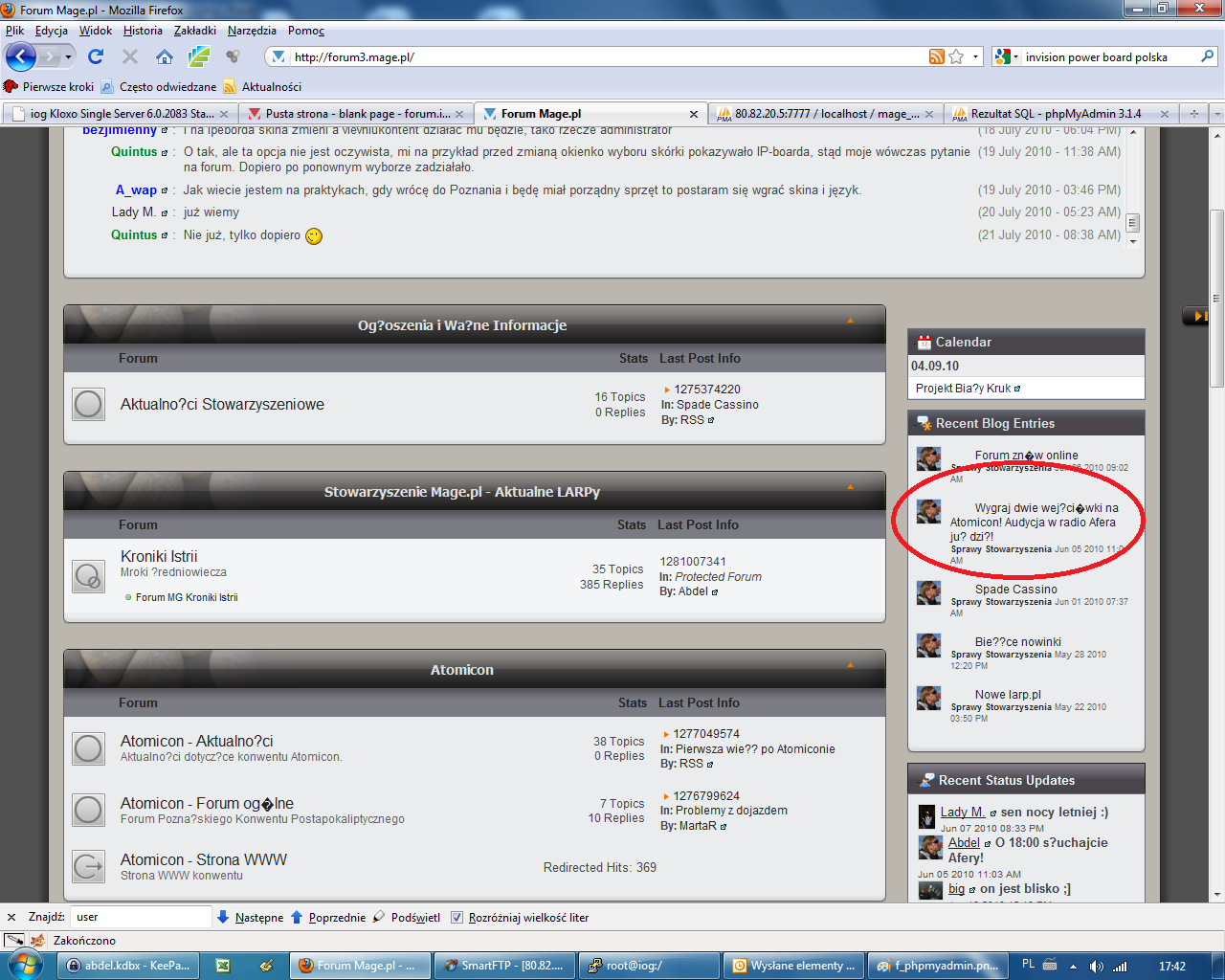This screenshot has width=1225, height=980.
Task: Open the Kroniki Istrii forum link
Action: click(x=159, y=556)
